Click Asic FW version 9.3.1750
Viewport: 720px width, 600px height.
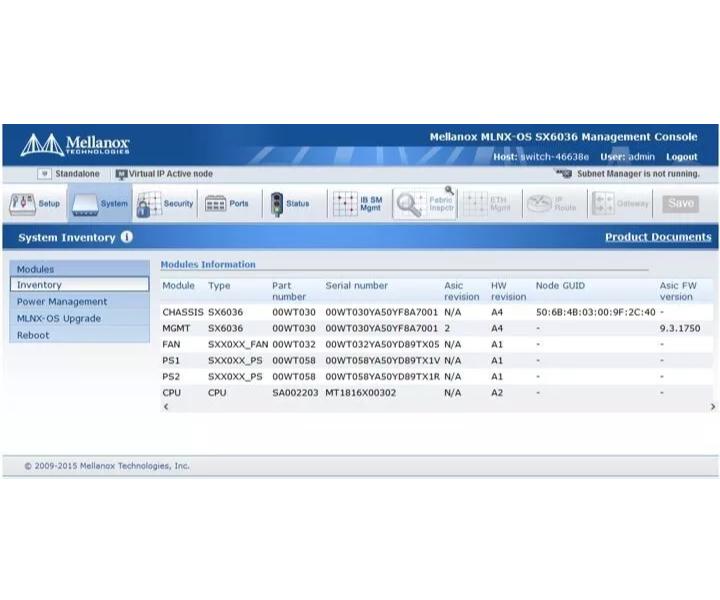tap(680, 328)
